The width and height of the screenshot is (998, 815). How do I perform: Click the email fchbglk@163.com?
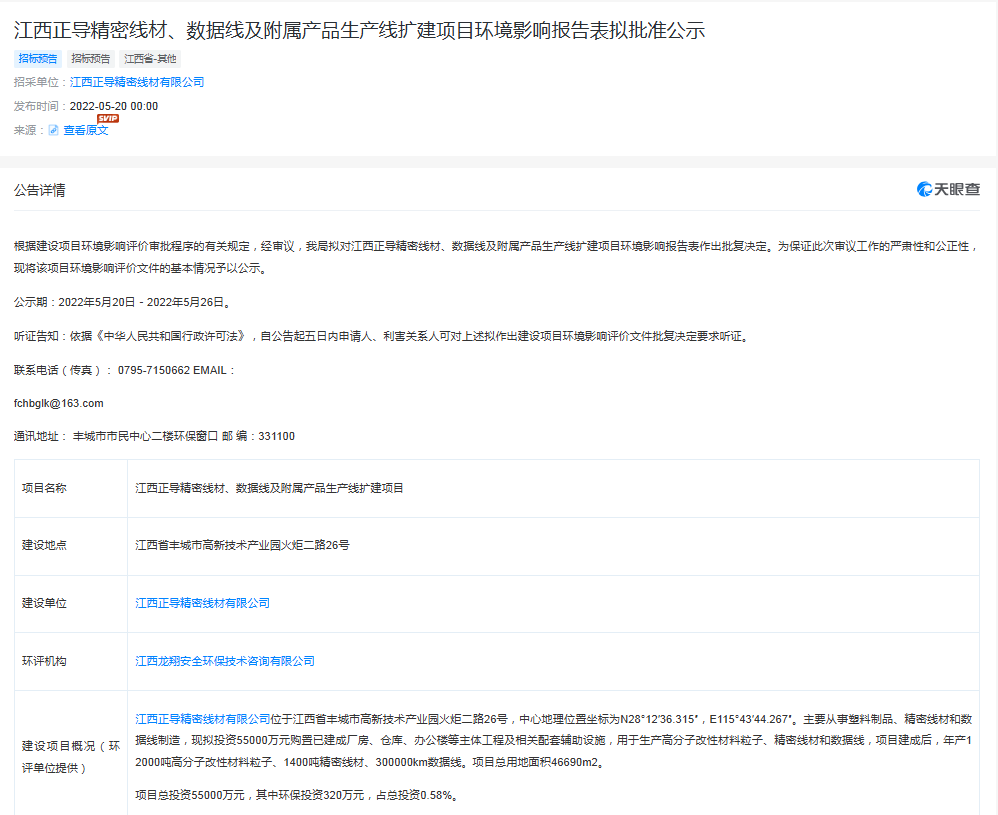59,403
